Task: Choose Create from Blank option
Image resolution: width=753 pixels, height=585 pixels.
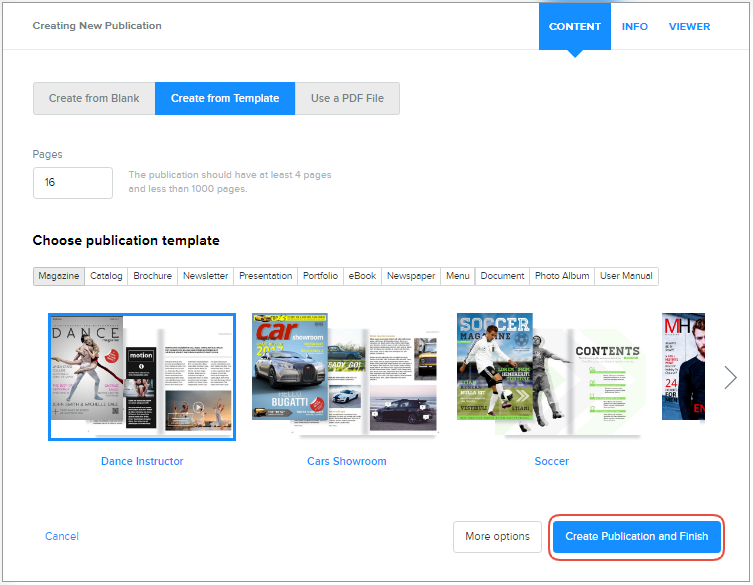Action: click(x=94, y=99)
